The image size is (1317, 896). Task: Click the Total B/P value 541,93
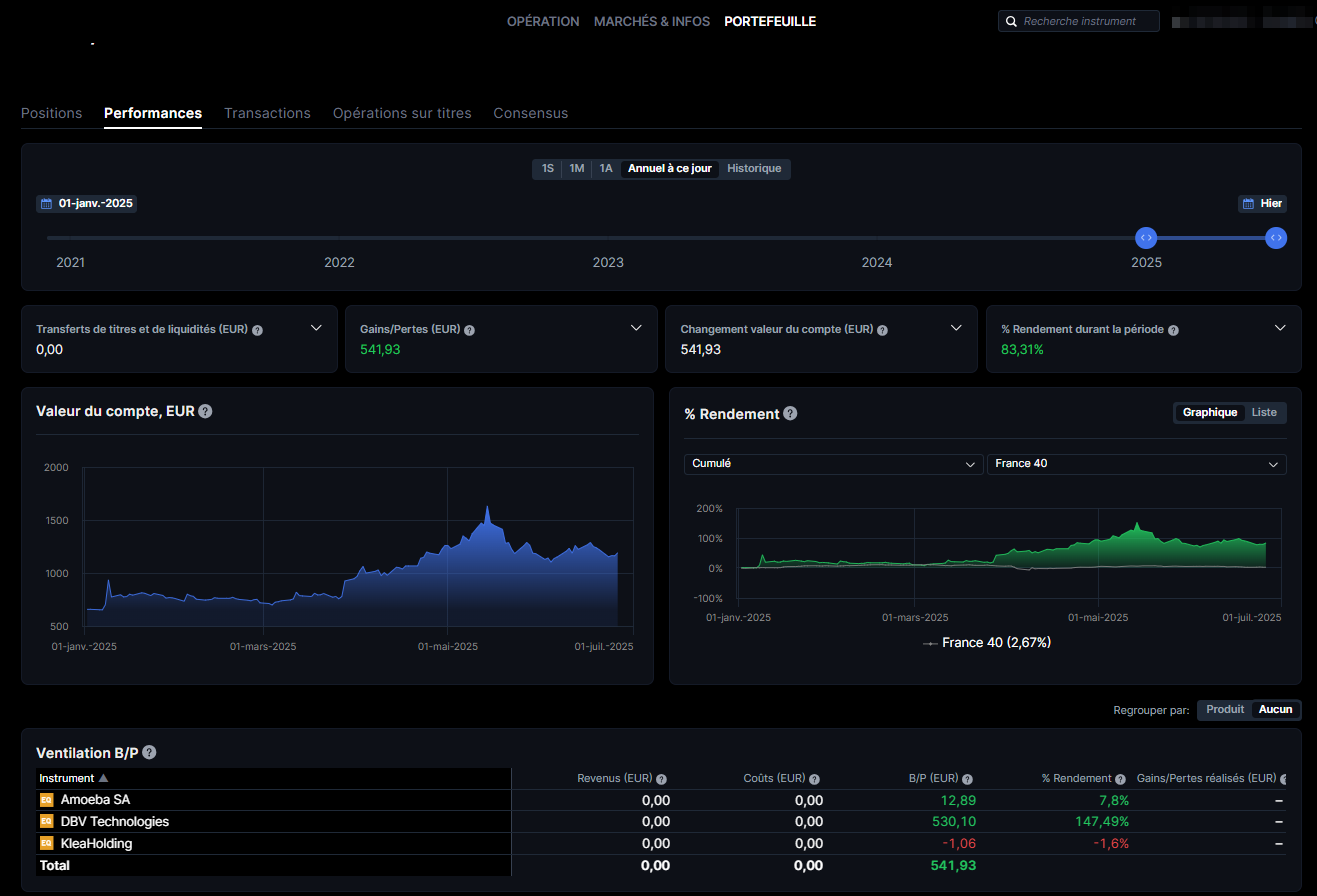(953, 866)
